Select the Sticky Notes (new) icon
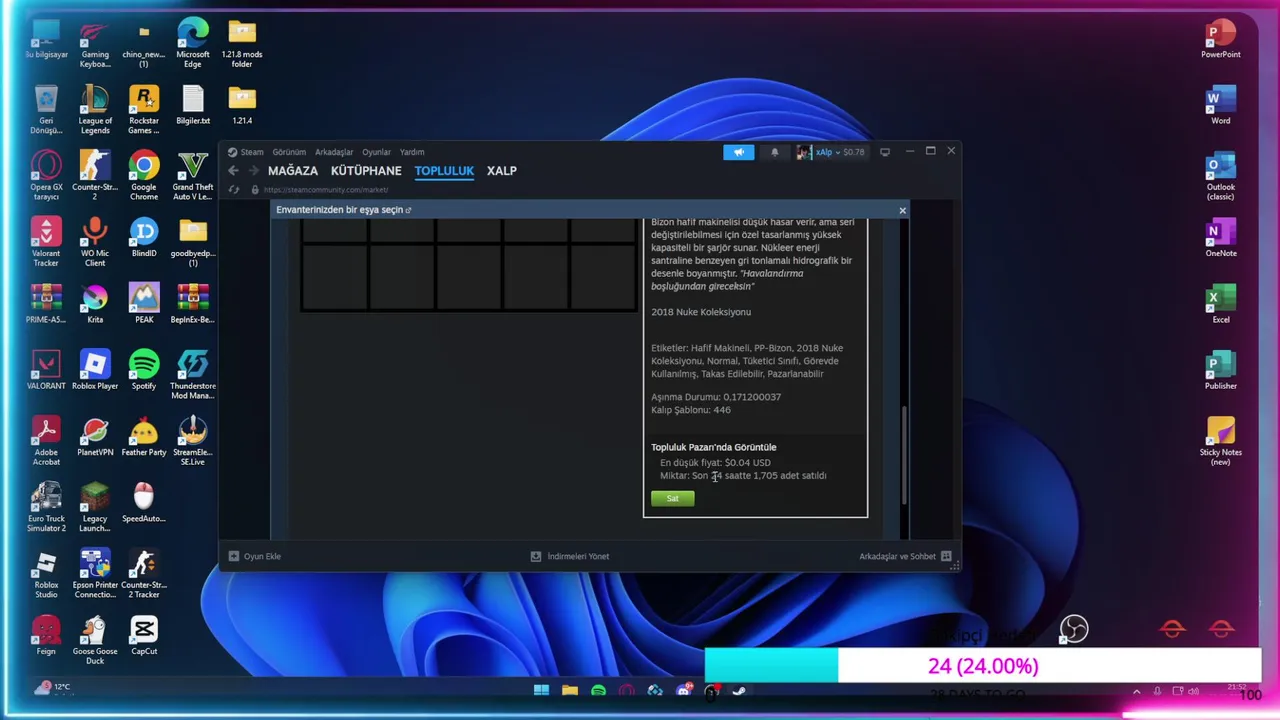The image size is (1280, 720). (x=1221, y=440)
